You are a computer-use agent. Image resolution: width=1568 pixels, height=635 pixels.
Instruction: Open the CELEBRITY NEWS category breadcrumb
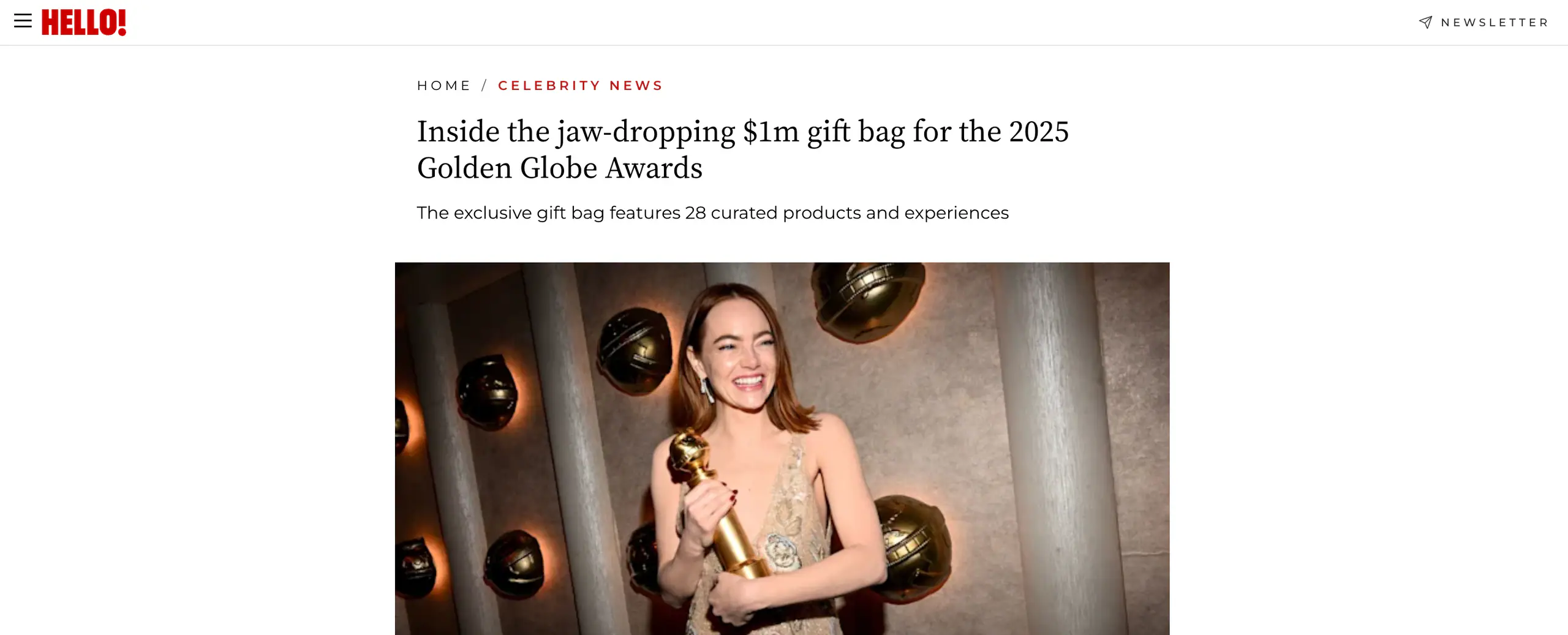pos(580,86)
